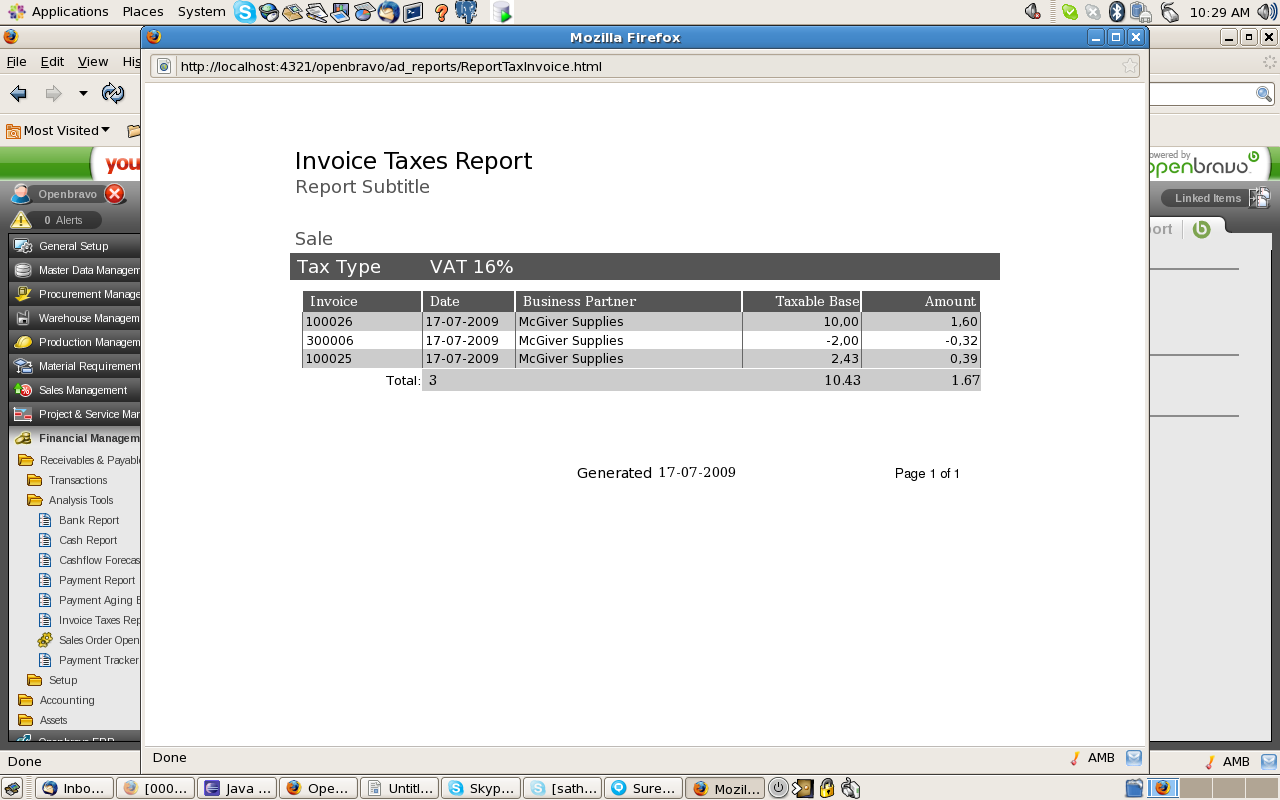Click the Alerts warning triangle icon
1280x800 pixels.
(x=21, y=220)
